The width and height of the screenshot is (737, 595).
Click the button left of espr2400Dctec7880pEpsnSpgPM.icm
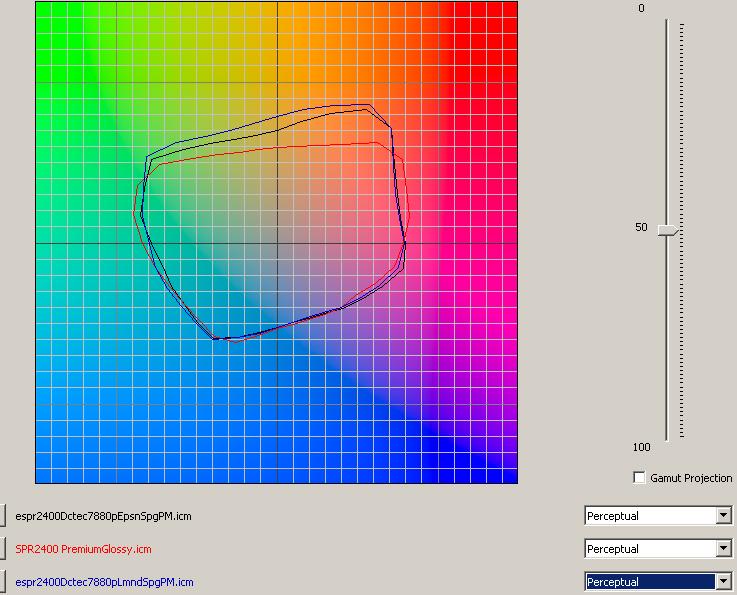(x=2, y=516)
